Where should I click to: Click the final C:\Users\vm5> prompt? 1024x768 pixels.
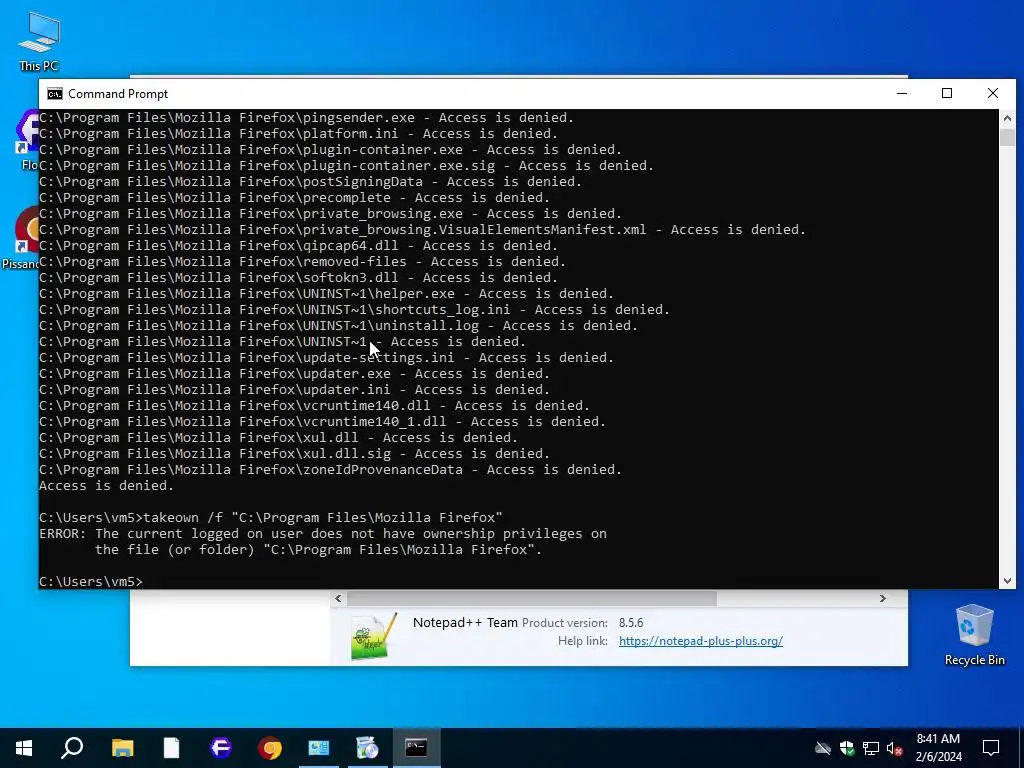[91, 582]
